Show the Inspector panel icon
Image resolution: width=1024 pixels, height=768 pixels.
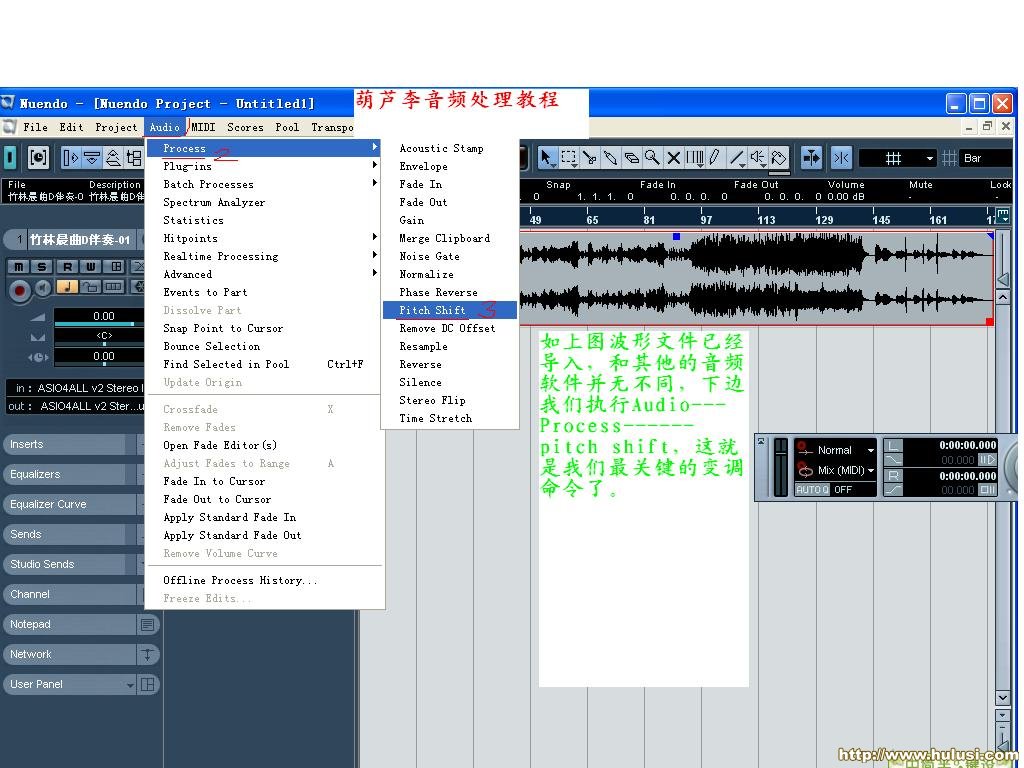(x=70, y=157)
